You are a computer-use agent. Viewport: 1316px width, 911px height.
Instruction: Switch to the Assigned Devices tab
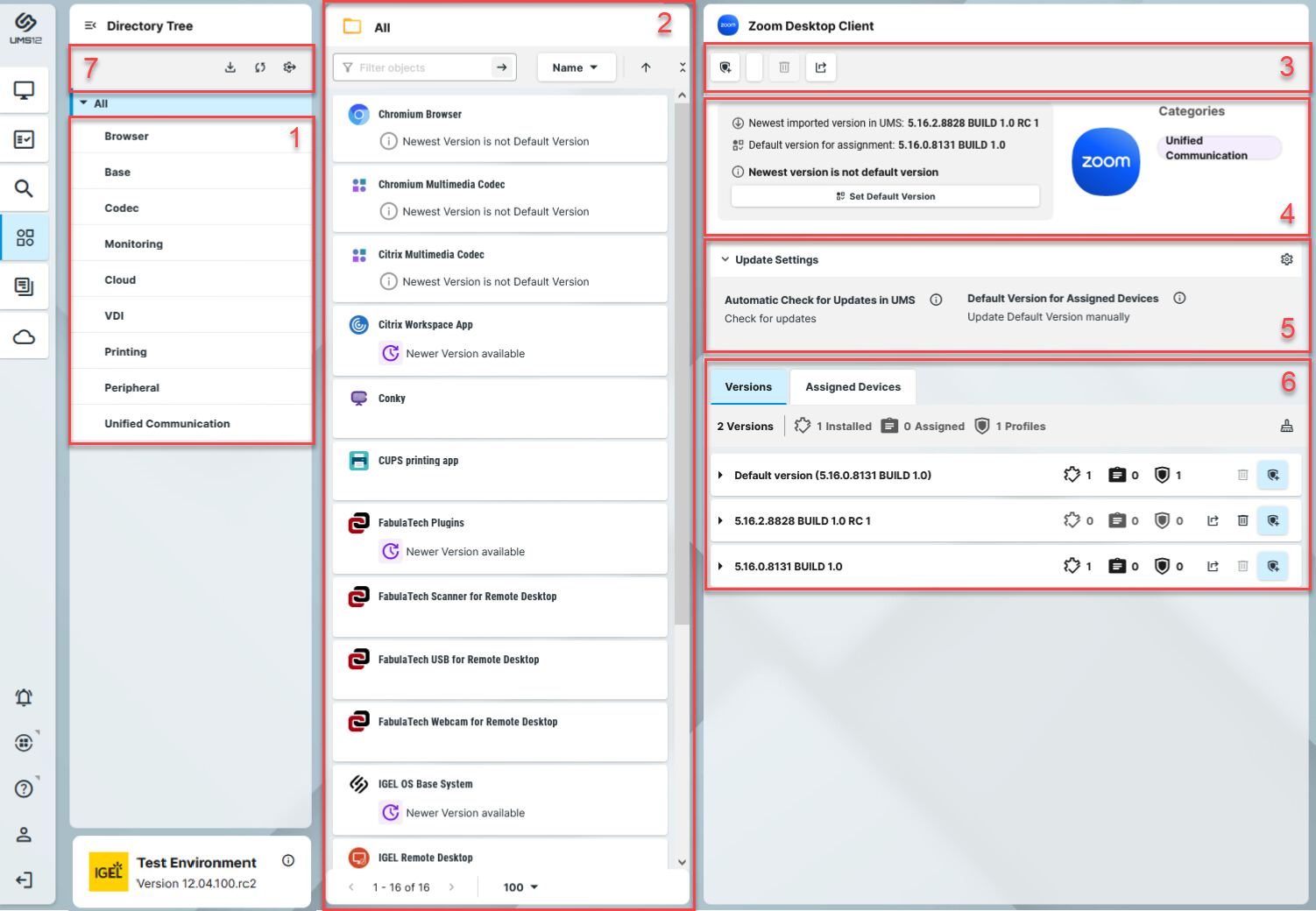pyautogui.click(x=853, y=387)
